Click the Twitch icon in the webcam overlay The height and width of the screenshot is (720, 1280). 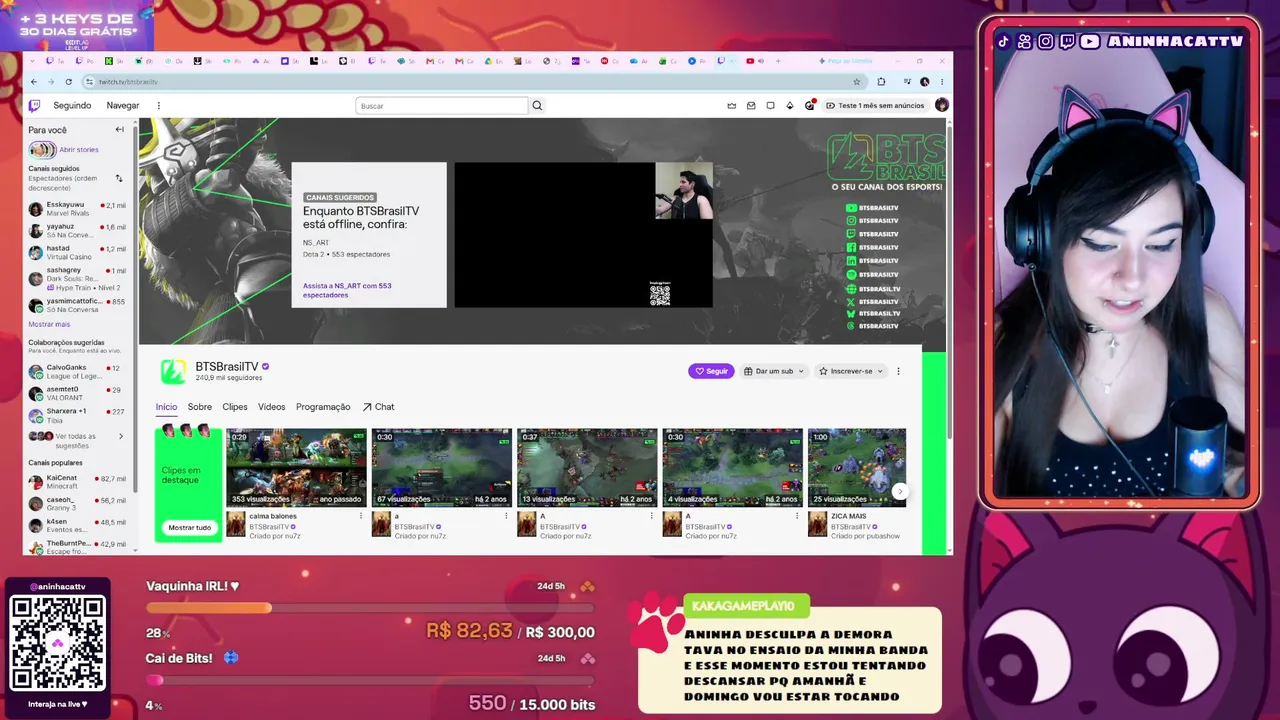[1067, 41]
